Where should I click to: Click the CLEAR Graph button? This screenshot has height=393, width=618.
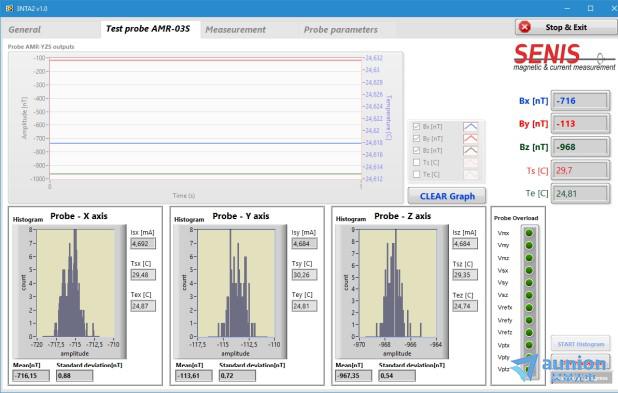click(447, 196)
